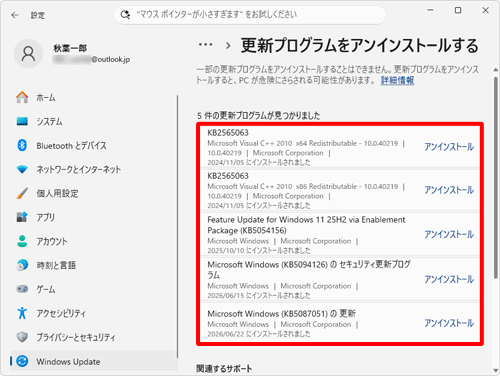Select the システム monitor icon
Screen dimensions: 500x376
click(x=22, y=121)
